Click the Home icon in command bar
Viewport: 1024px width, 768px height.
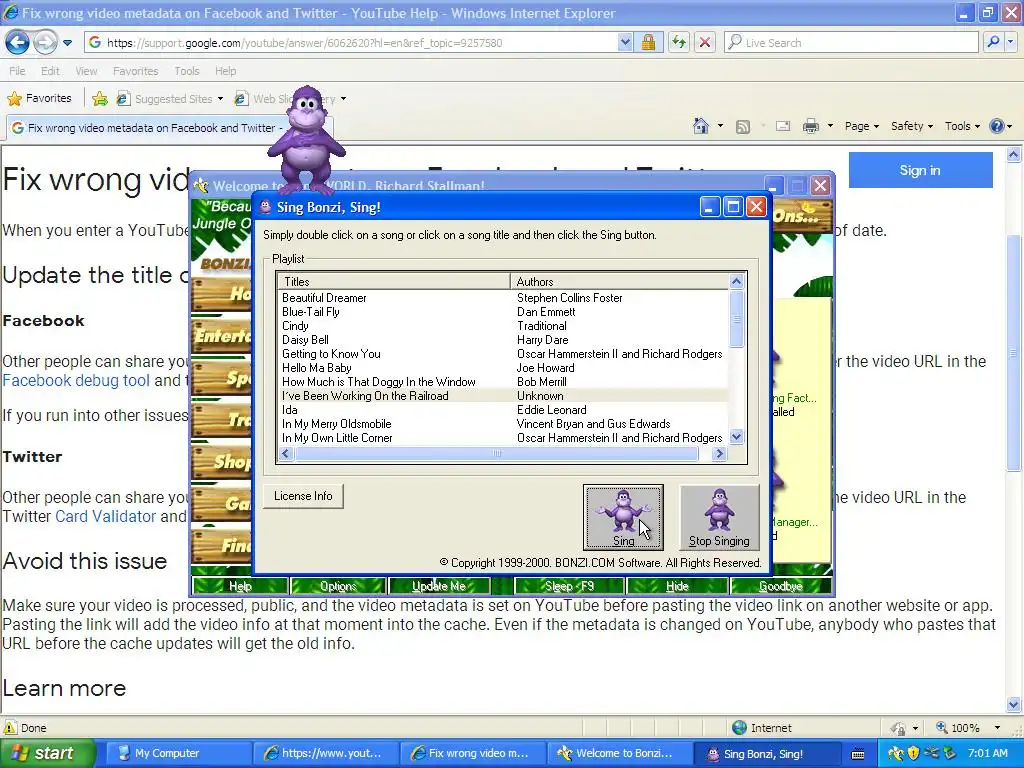tap(701, 126)
